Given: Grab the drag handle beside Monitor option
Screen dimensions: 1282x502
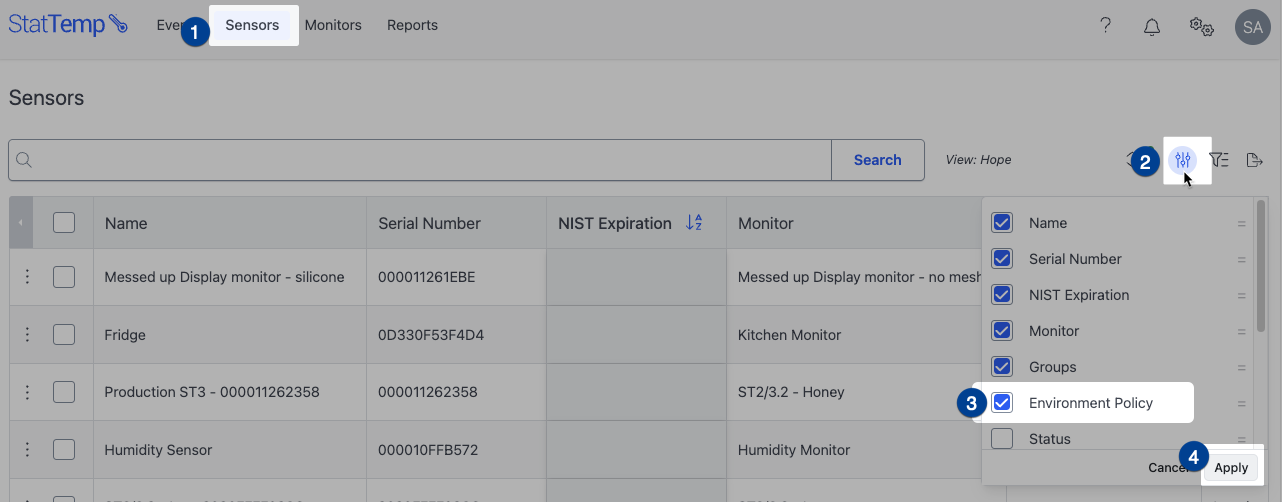Looking at the screenshot, I should click(x=1242, y=332).
